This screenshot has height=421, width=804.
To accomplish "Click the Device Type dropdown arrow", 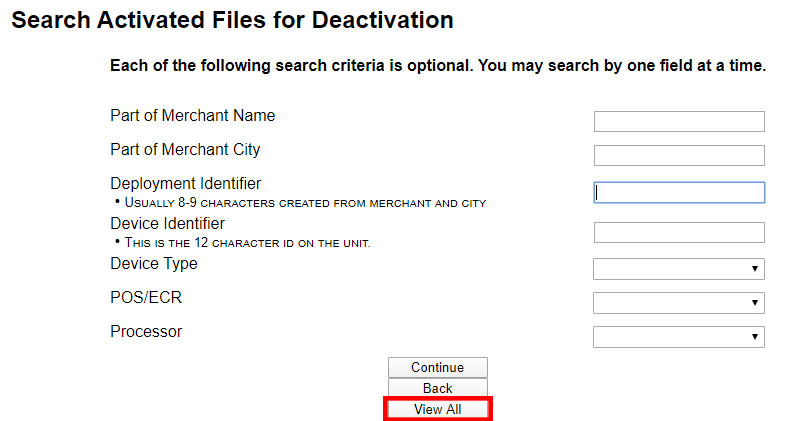I will (x=754, y=269).
